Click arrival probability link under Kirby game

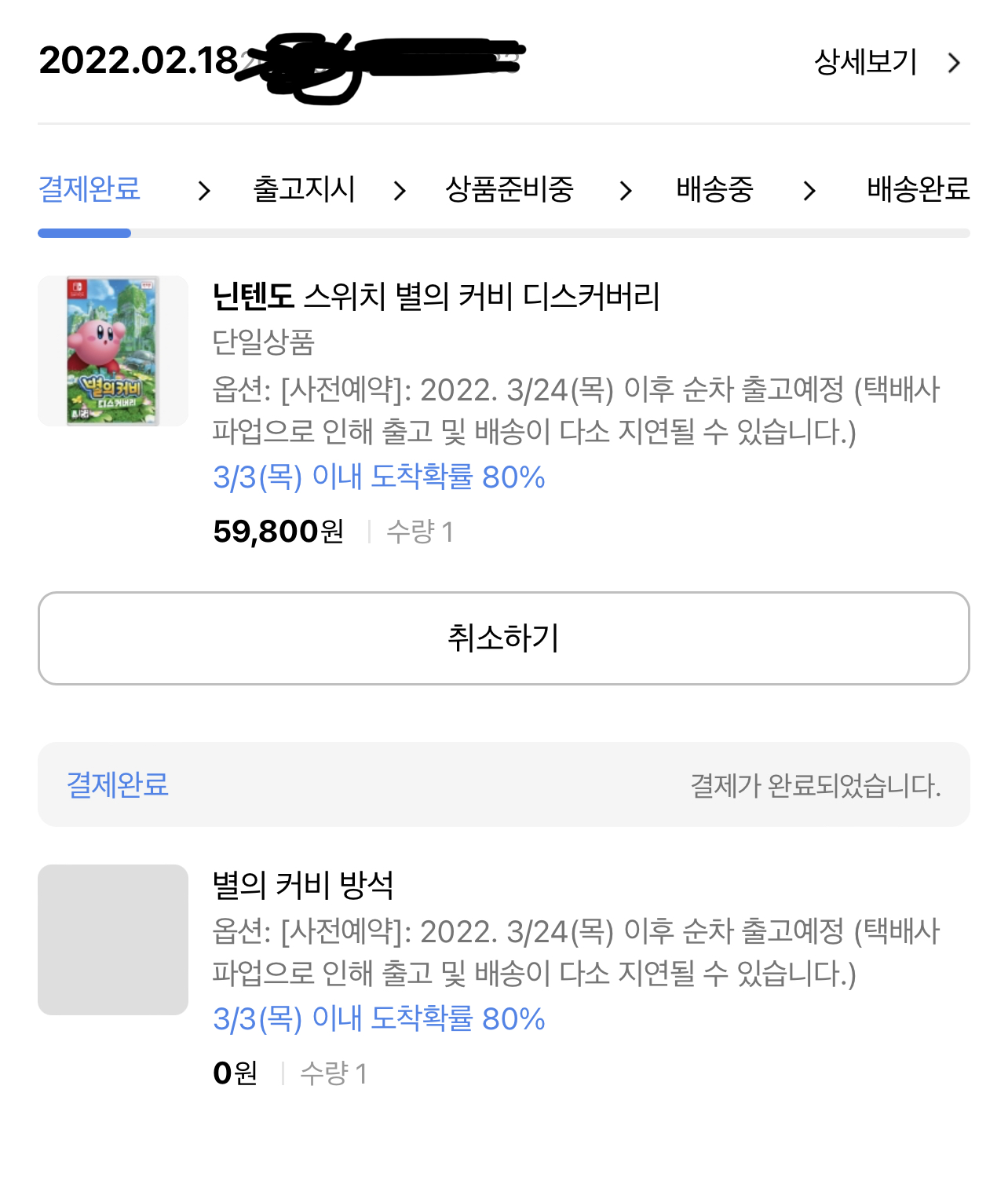click(x=378, y=477)
